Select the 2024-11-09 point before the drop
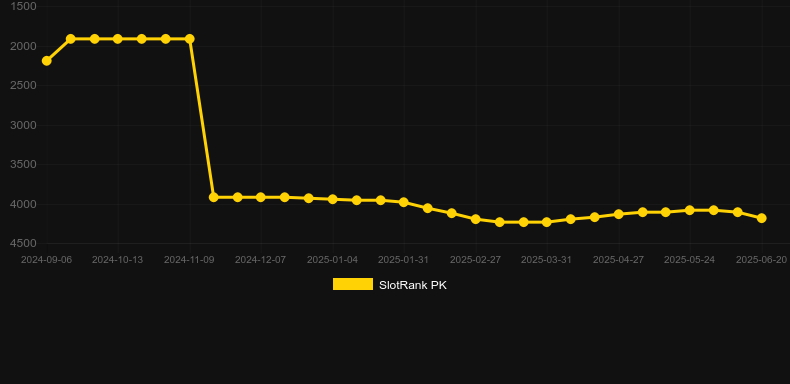 pos(189,39)
